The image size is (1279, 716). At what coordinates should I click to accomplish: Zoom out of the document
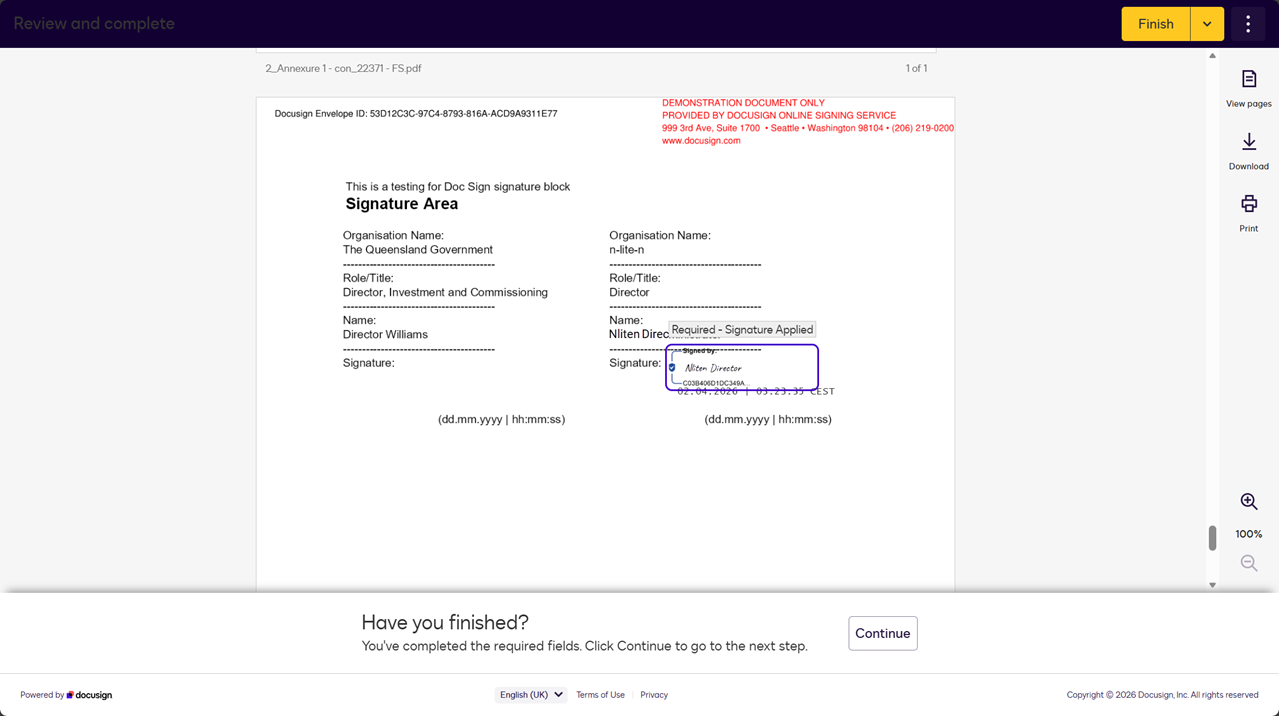tap(1248, 564)
